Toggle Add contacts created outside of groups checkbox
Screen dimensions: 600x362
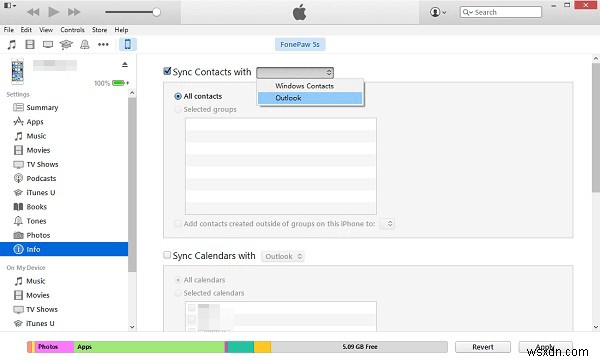(x=178, y=223)
